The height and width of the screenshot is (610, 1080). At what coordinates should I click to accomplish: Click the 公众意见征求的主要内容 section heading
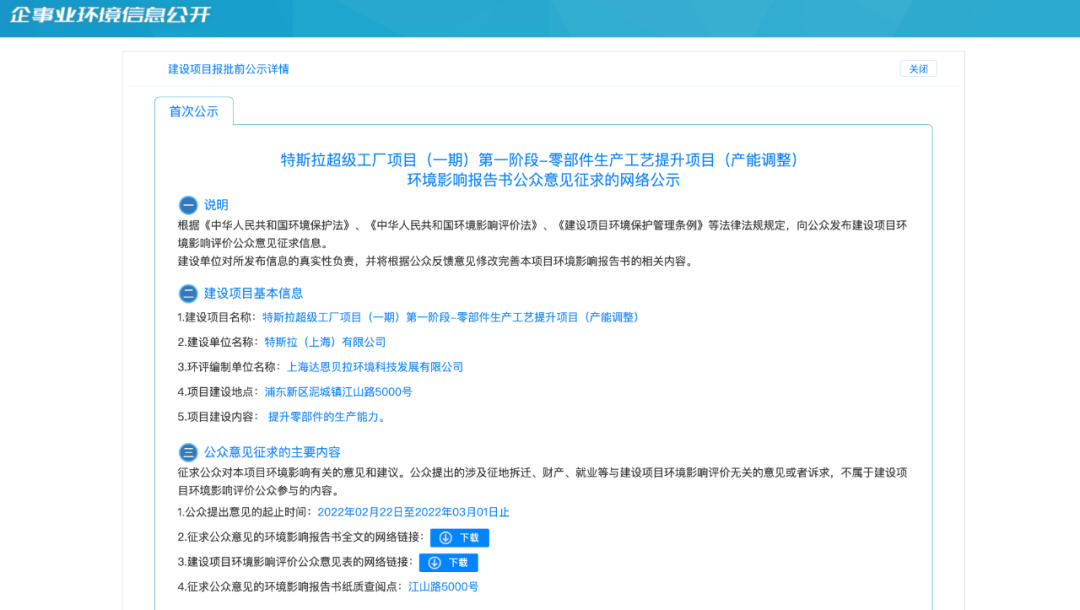(x=272, y=452)
